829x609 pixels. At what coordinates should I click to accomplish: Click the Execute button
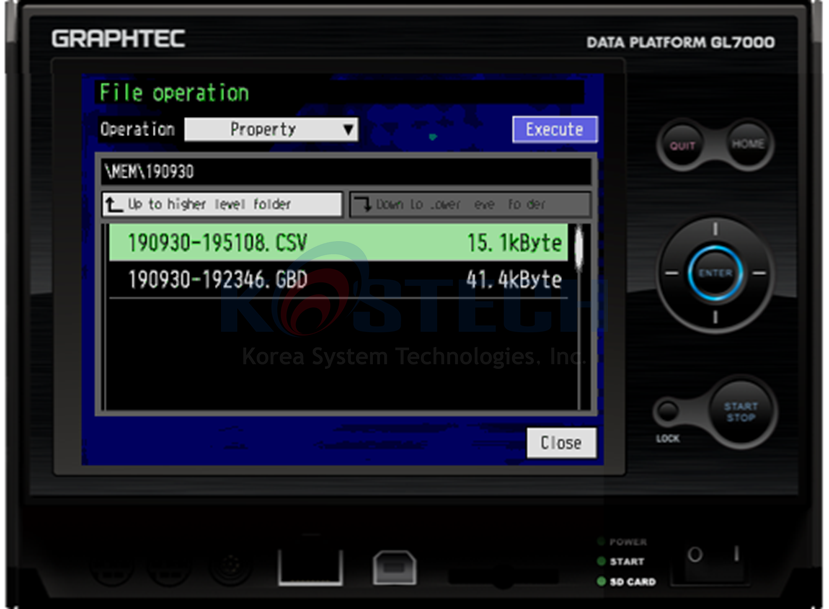(x=555, y=130)
